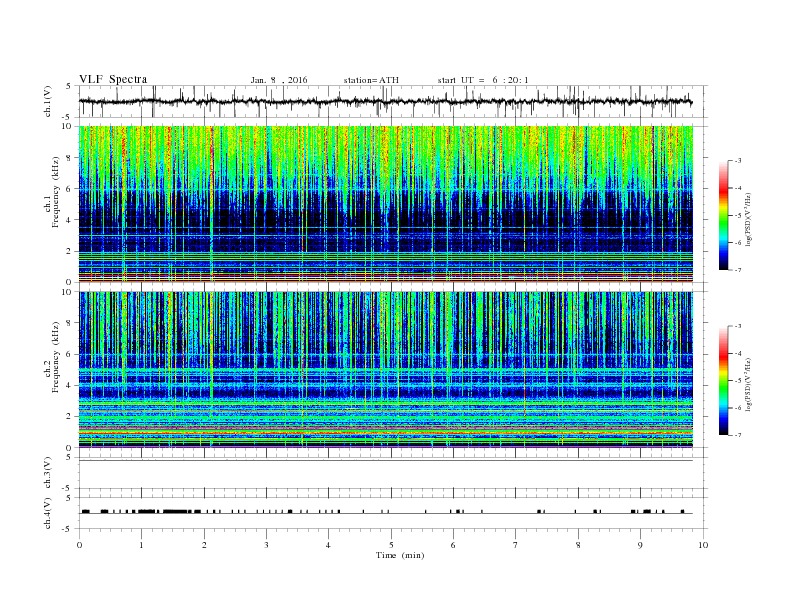Click the "ch.1(V)" waveform axis label
The height and width of the screenshot is (612, 792).
[48, 101]
